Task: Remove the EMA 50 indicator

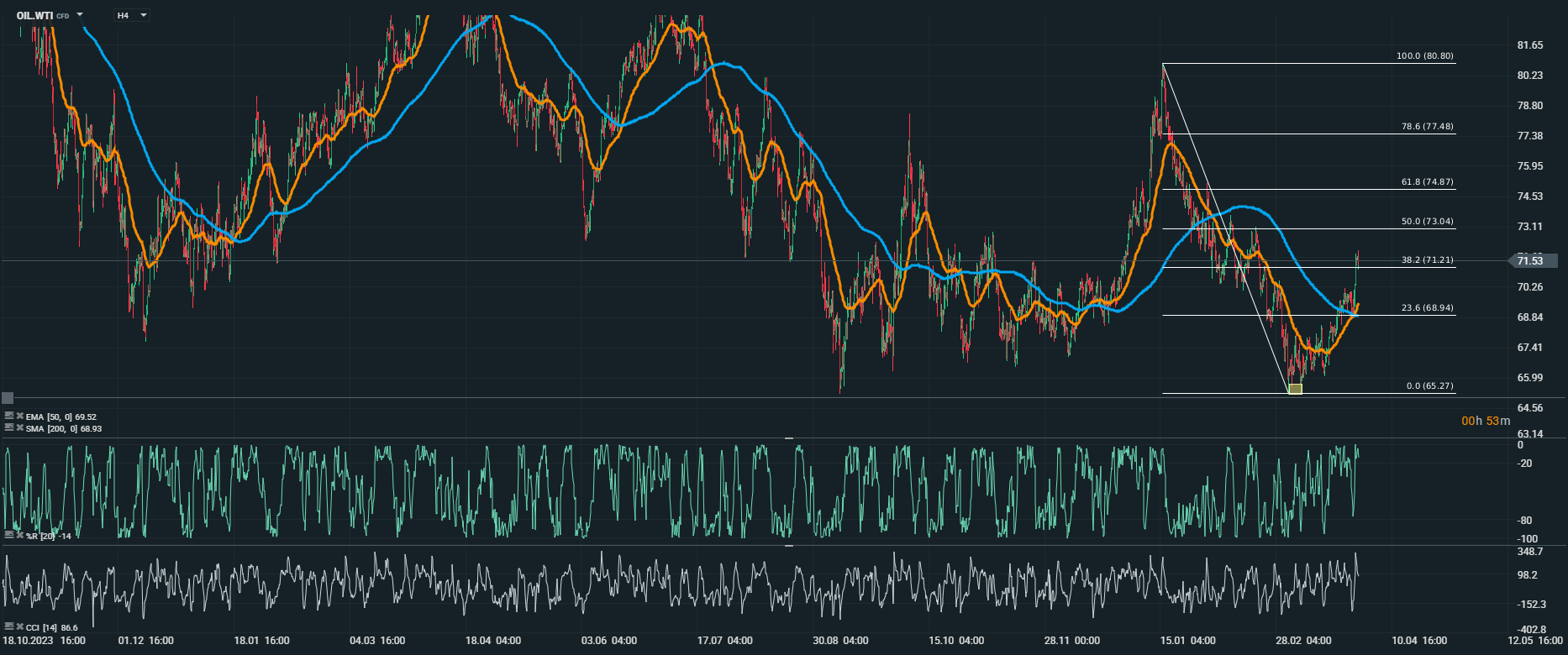Action: [x=19, y=417]
